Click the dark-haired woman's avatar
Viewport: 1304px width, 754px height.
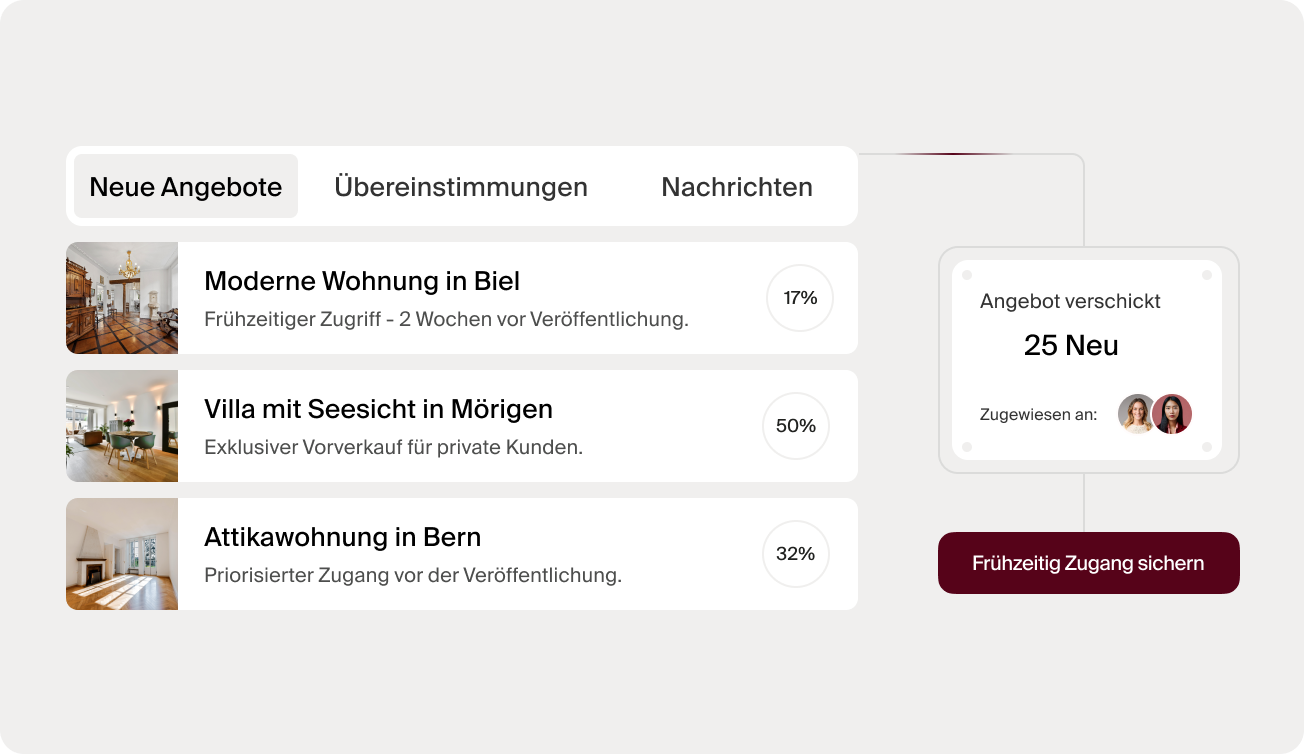[1172, 414]
